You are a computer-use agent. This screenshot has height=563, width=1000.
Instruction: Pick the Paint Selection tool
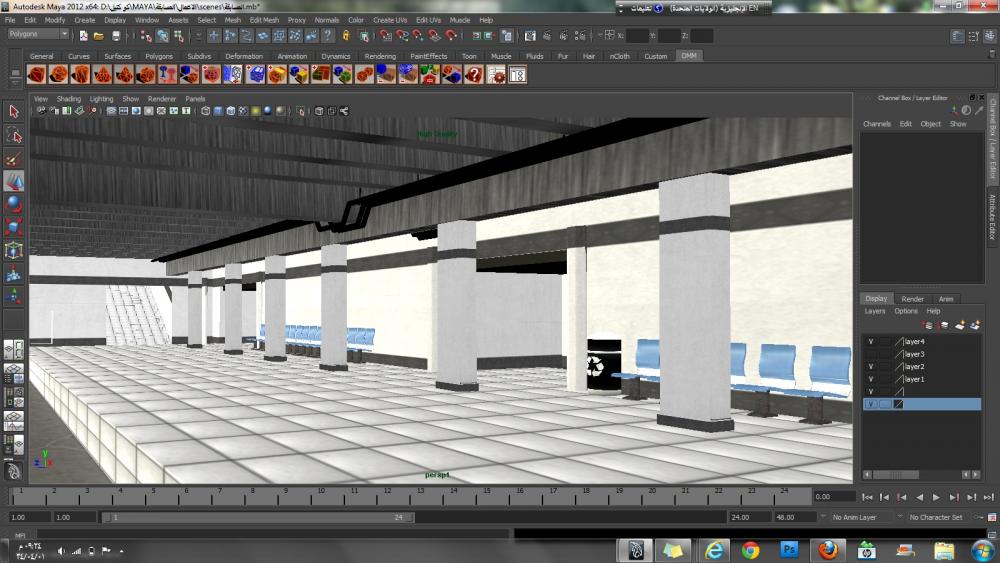[13, 158]
